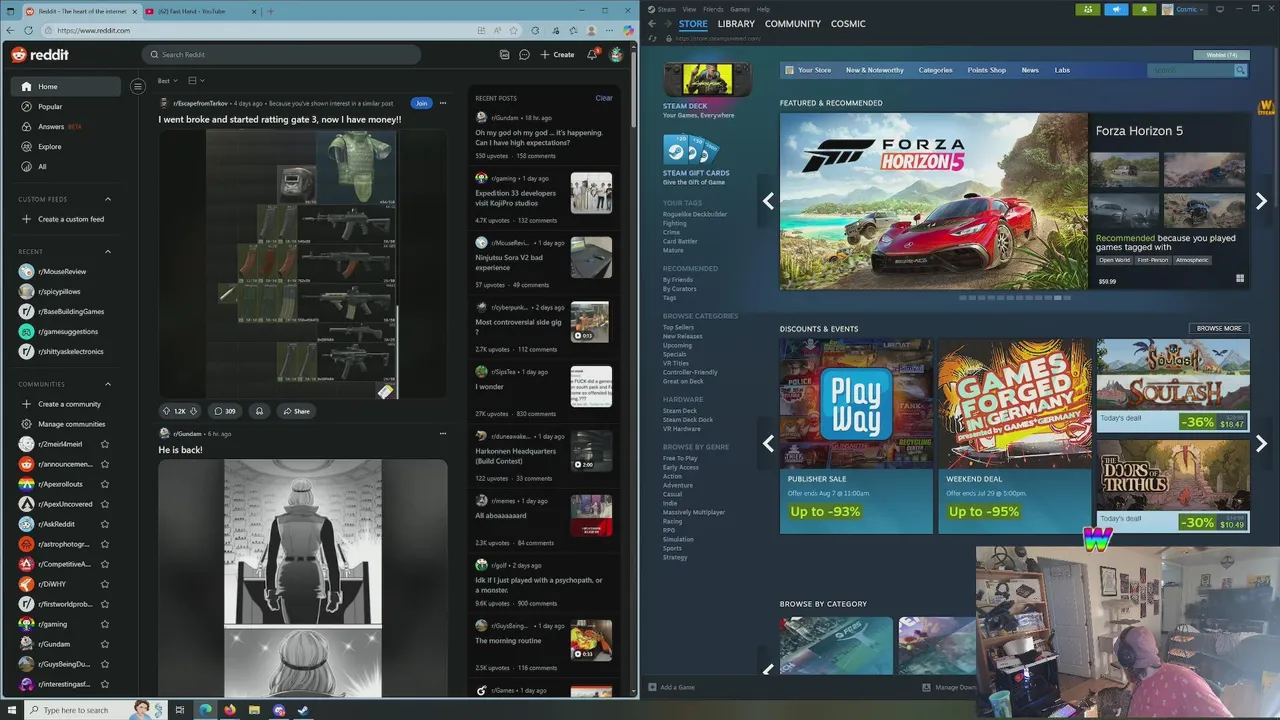This screenshot has width=1280, height=720.
Task: Favorite r/ApexUncovered with star
Action: (105, 504)
